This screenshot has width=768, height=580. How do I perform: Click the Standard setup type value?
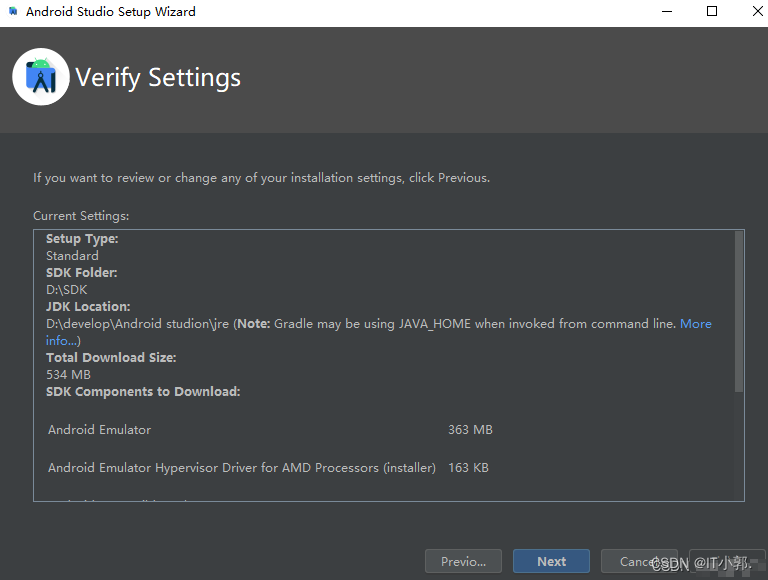[x=72, y=256]
